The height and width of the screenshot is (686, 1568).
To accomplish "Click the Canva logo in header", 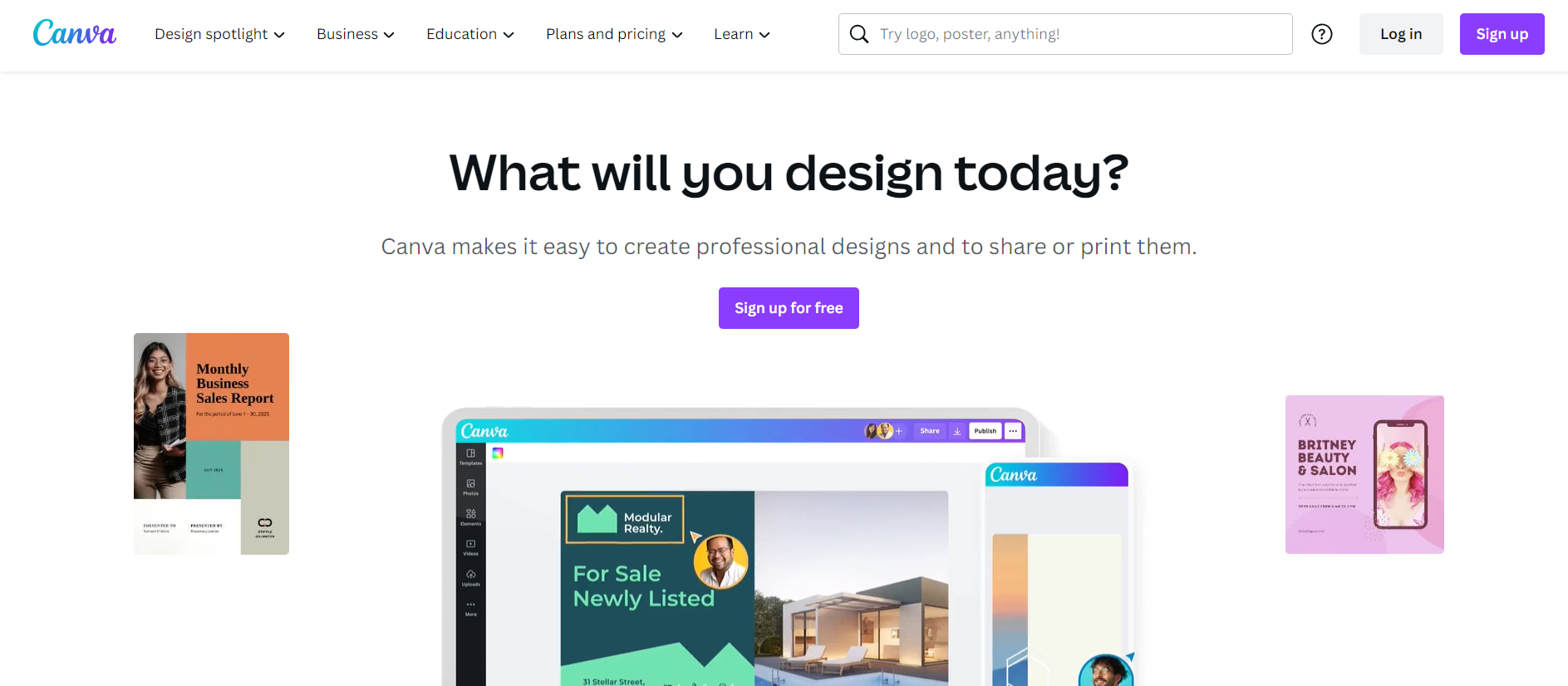I will click(74, 33).
